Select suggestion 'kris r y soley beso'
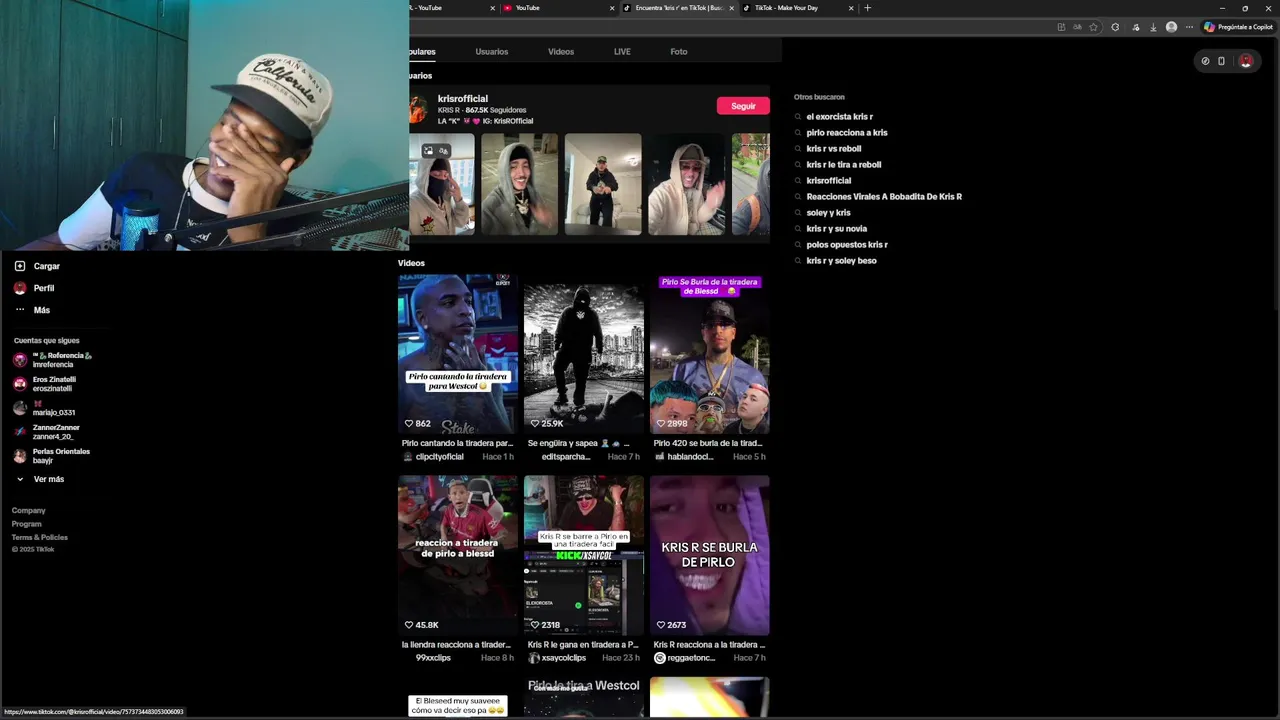 click(842, 261)
